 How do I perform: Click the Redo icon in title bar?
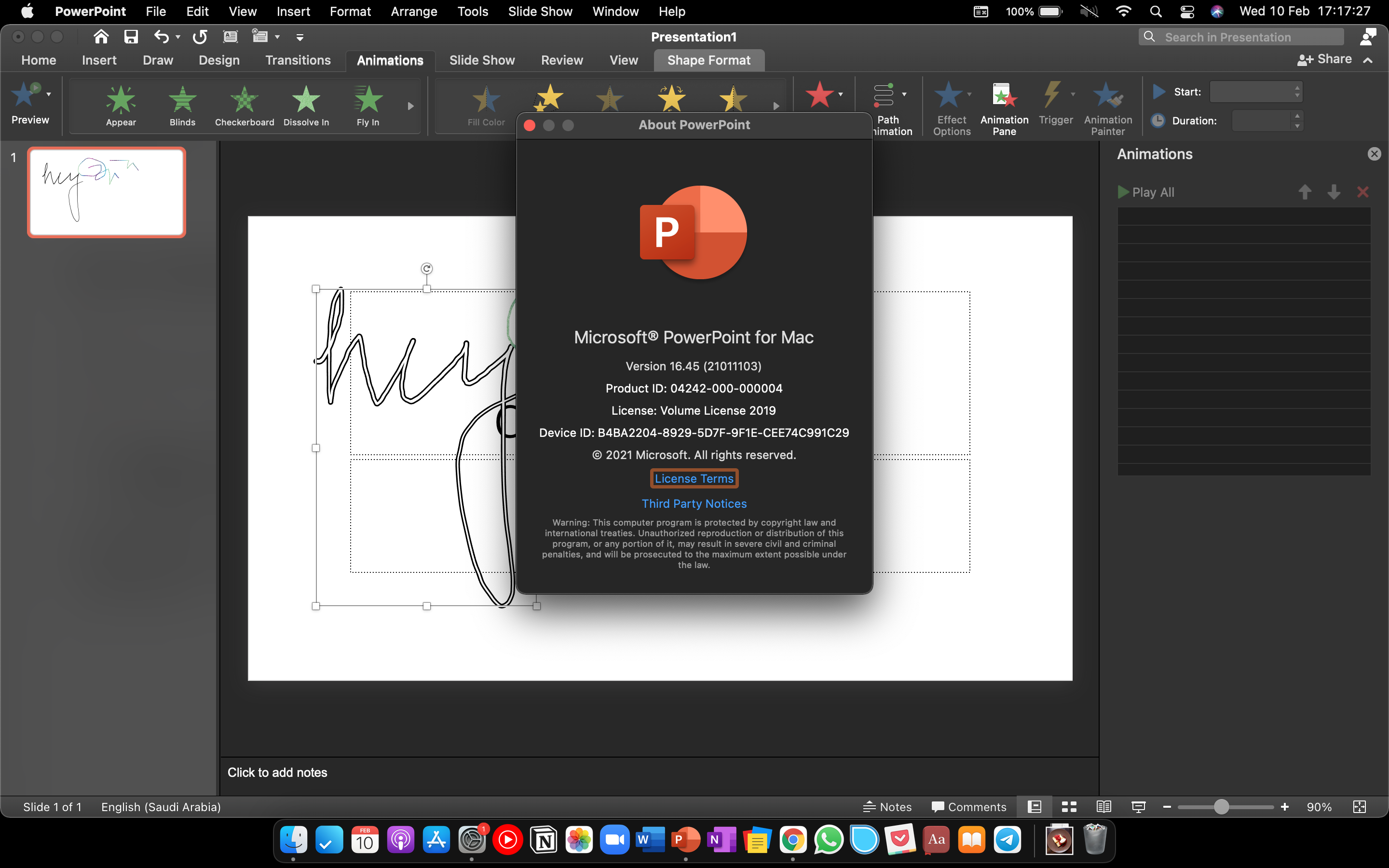[200, 37]
